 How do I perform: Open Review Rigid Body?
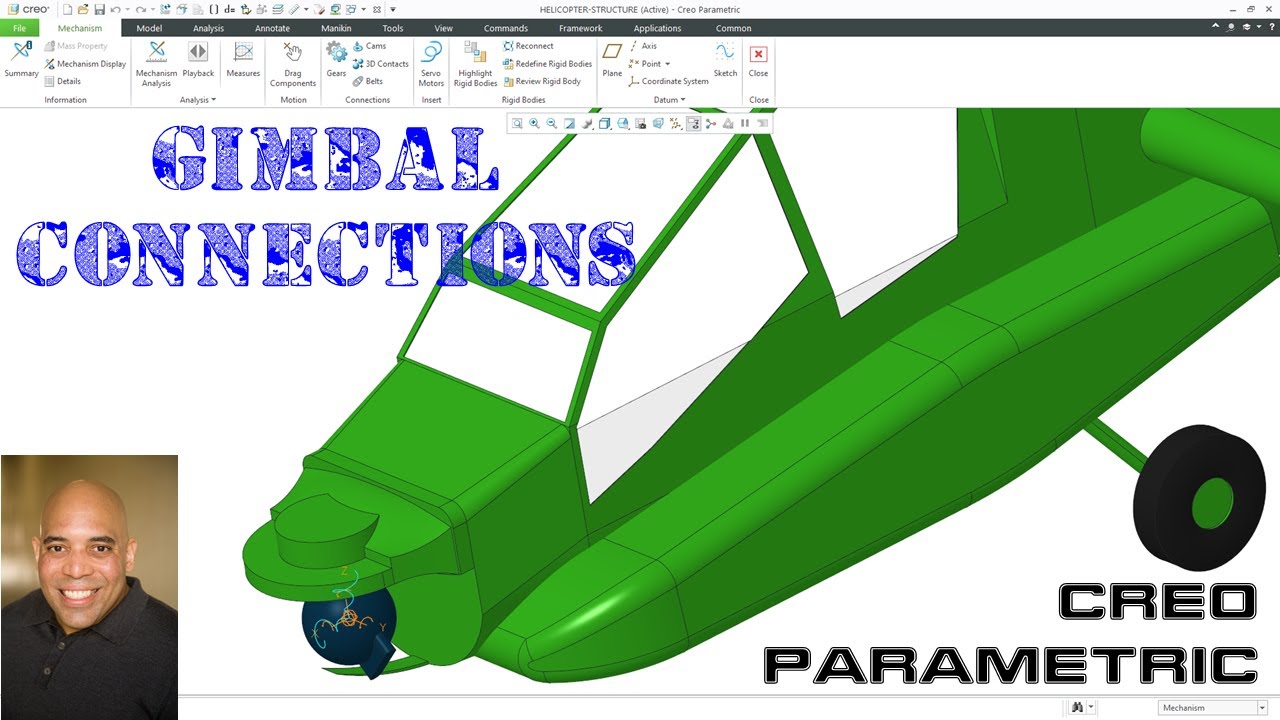point(541,81)
